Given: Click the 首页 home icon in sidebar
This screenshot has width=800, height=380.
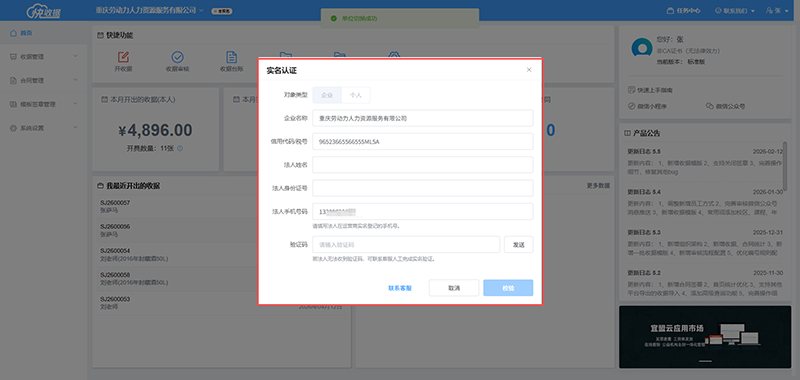Looking at the screenshot, I should pos(13,33).
